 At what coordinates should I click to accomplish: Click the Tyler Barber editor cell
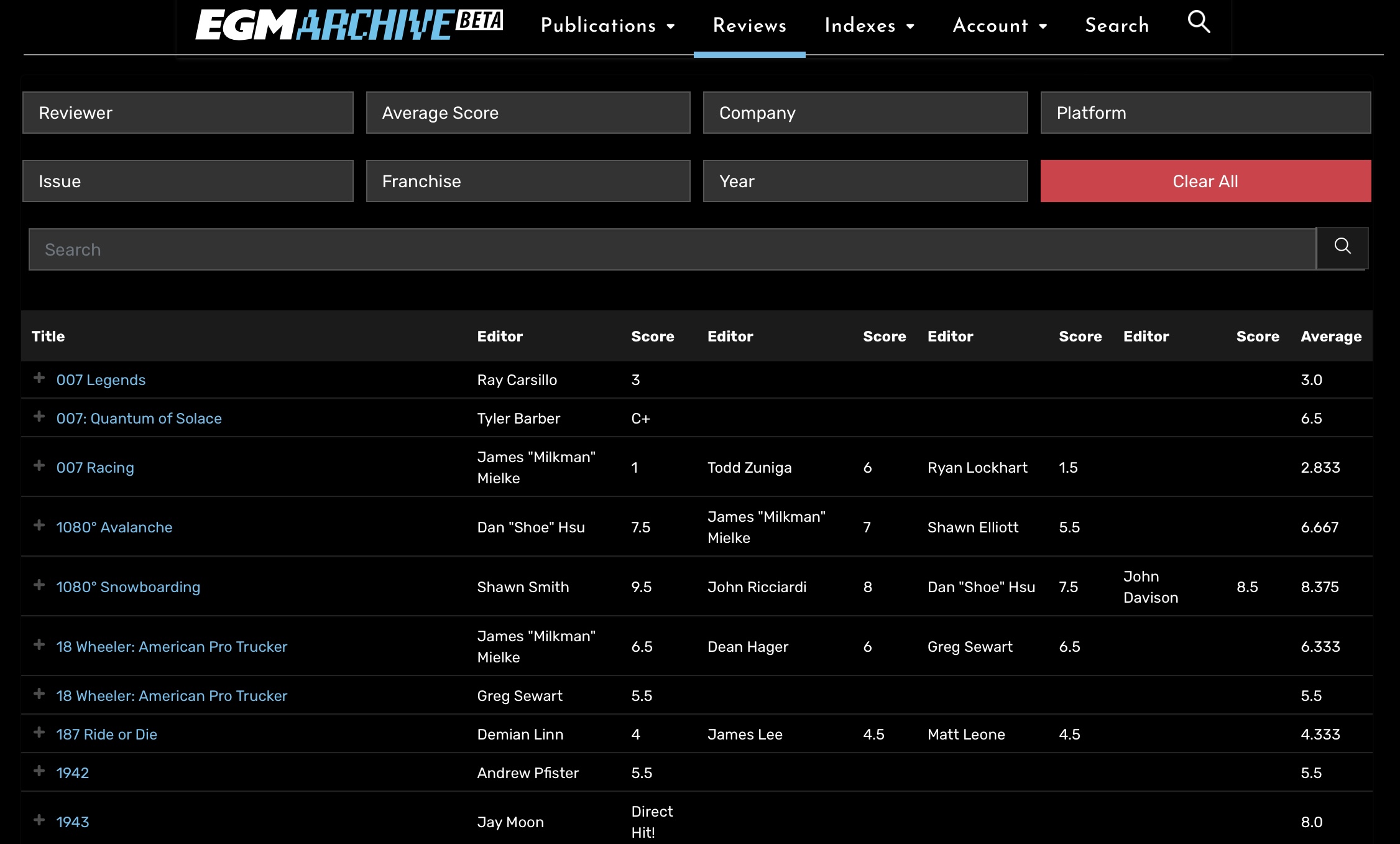pyautogui.click(x=518, y=419)
